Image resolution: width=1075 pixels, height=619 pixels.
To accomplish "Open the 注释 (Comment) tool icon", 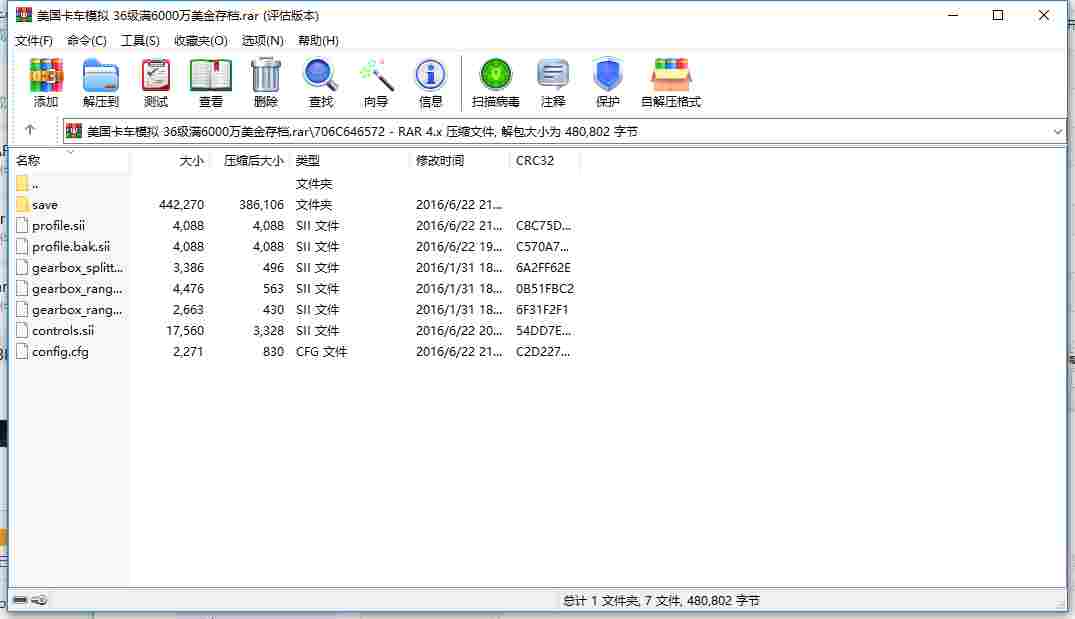I will pos(553,75).
